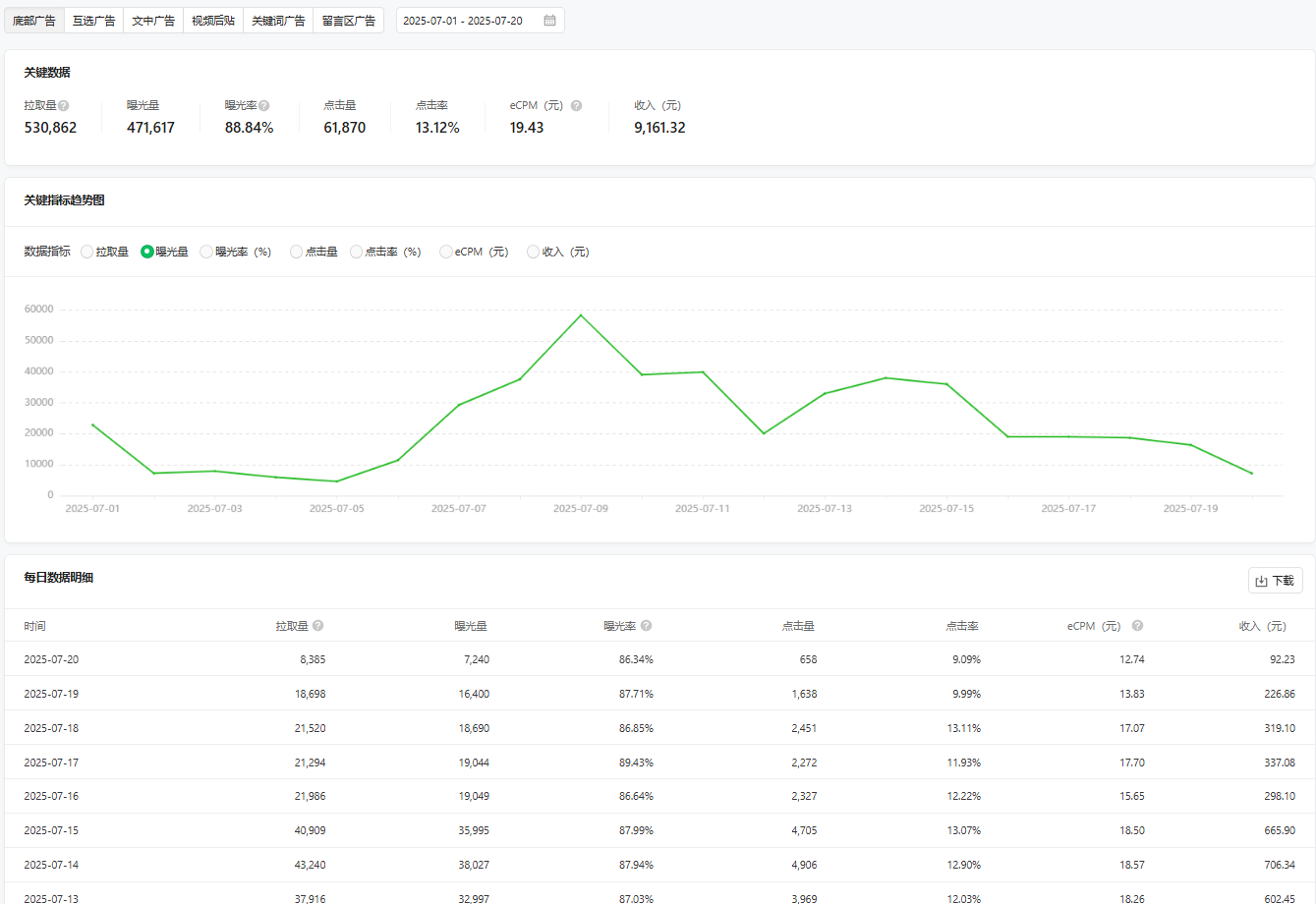Viewport: 1316px width, 904px height.
Task: Click help icon in 曝光率 table header
Action: pyautogui.click(x=647, y=626)
